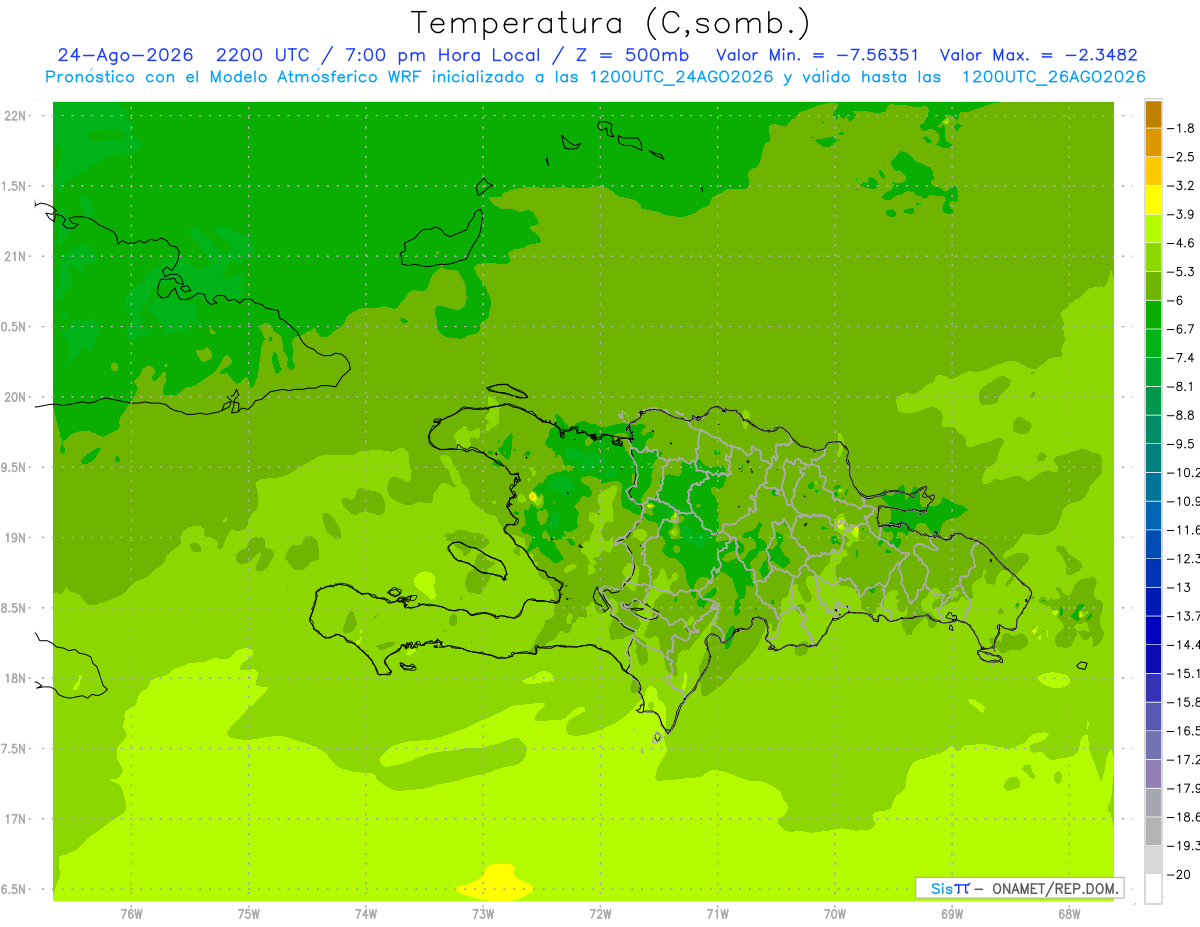Select the '-7.4' colorbar value
The image size is (1200, 927).
pyautogui.click(x=1181, y=358)
